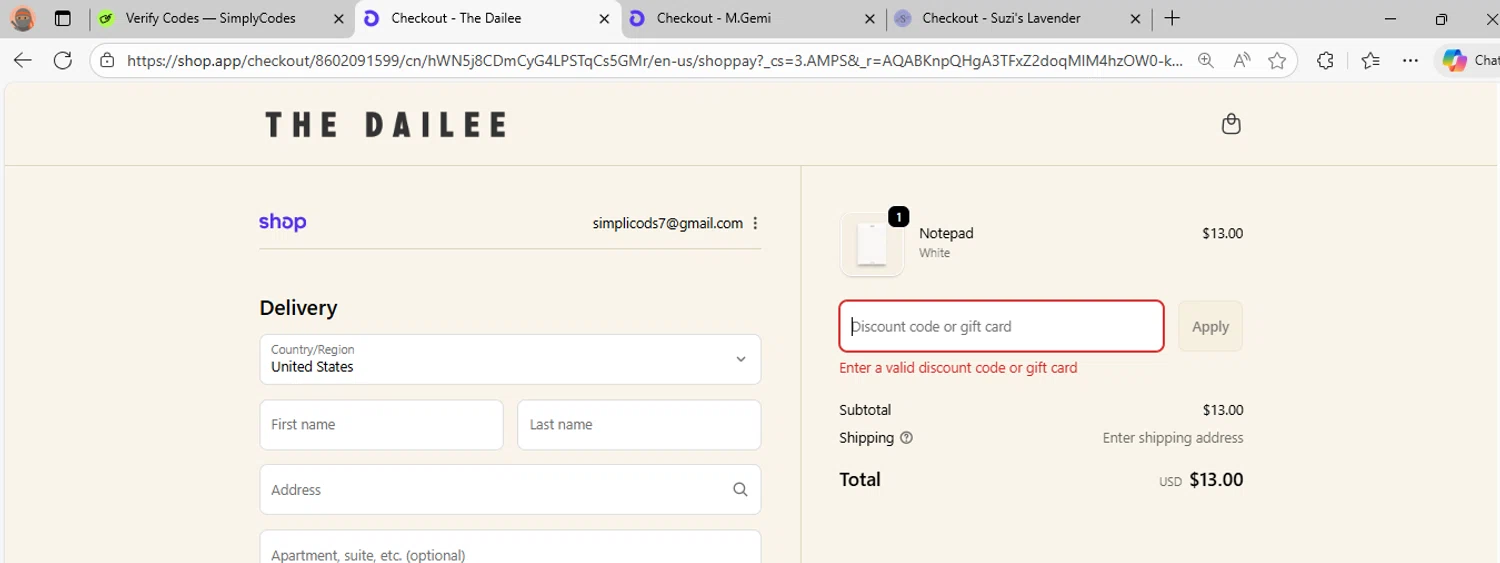Go back to the previous page

[x=23, y=60]
